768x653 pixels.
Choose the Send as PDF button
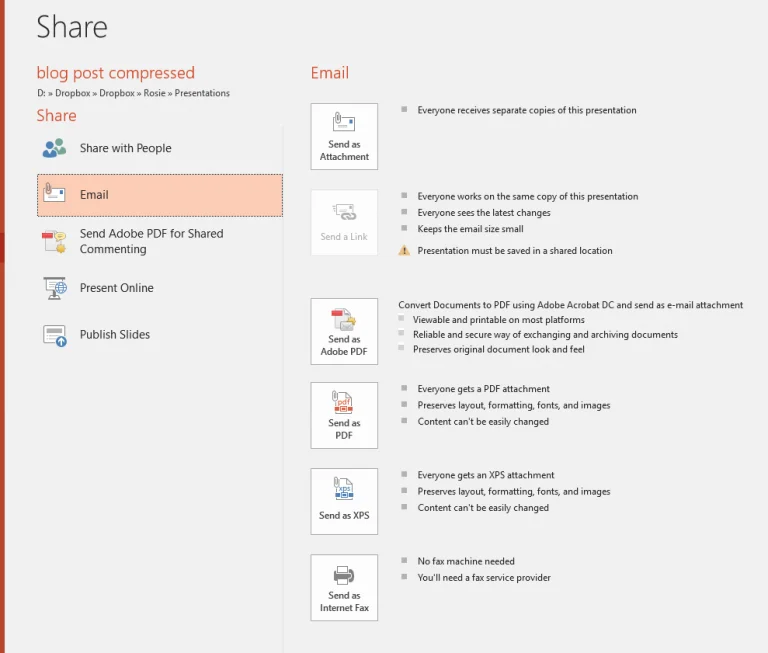pyautogui.click(x=344, y=415)
